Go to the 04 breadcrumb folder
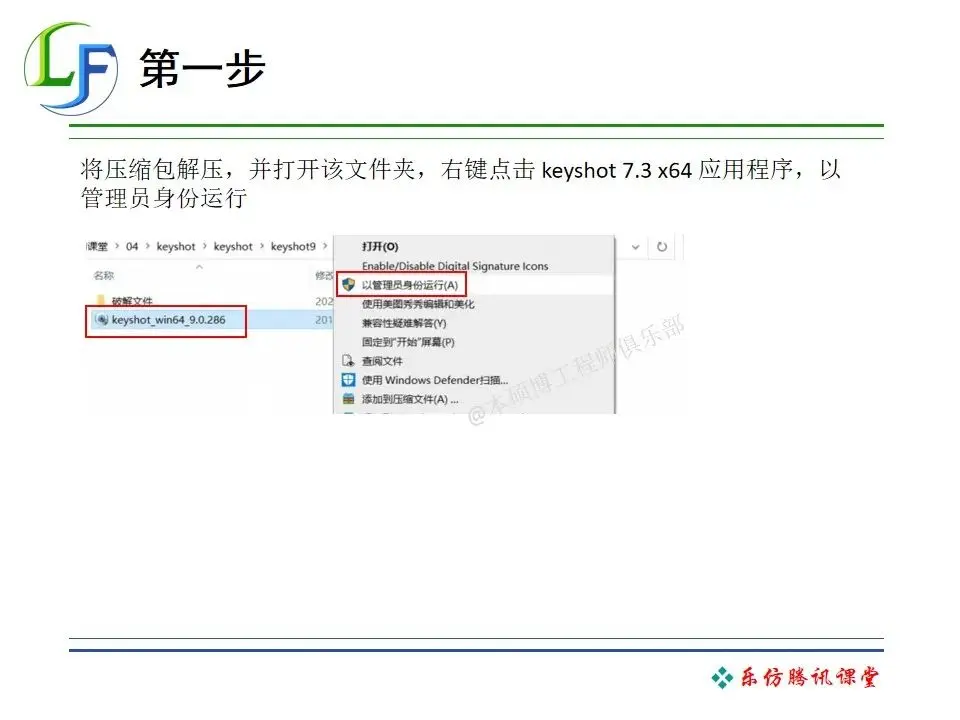The width and height of the screenshot is (960, 720). (132, 246)
